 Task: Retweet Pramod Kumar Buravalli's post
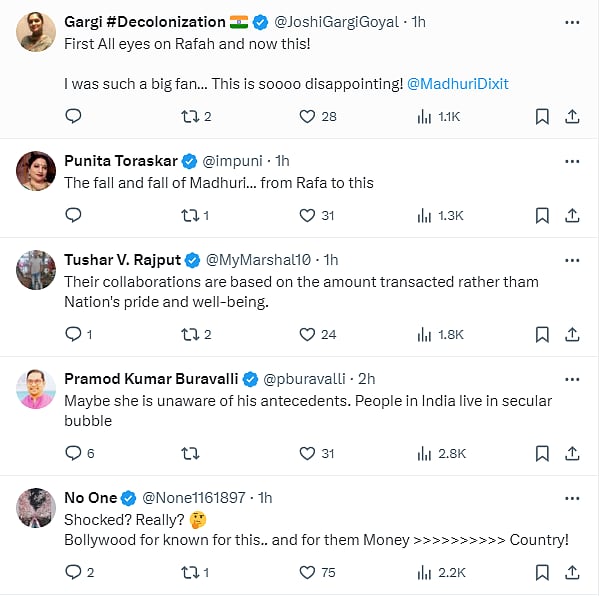click(189, 453)
